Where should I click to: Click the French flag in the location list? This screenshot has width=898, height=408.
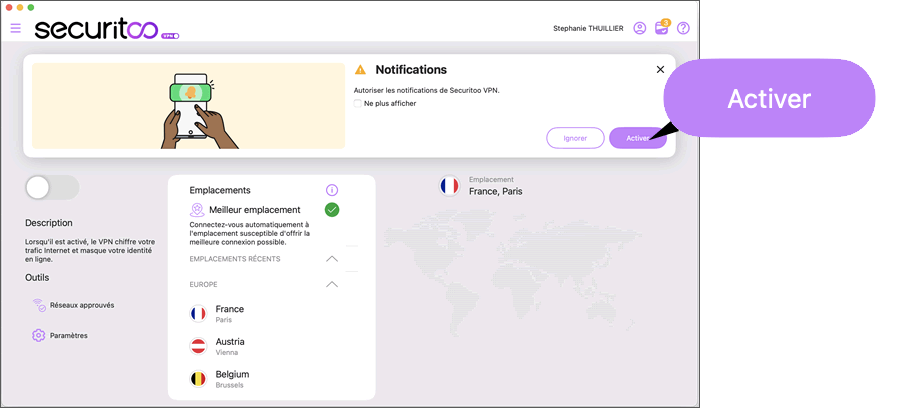click(198, 313)
